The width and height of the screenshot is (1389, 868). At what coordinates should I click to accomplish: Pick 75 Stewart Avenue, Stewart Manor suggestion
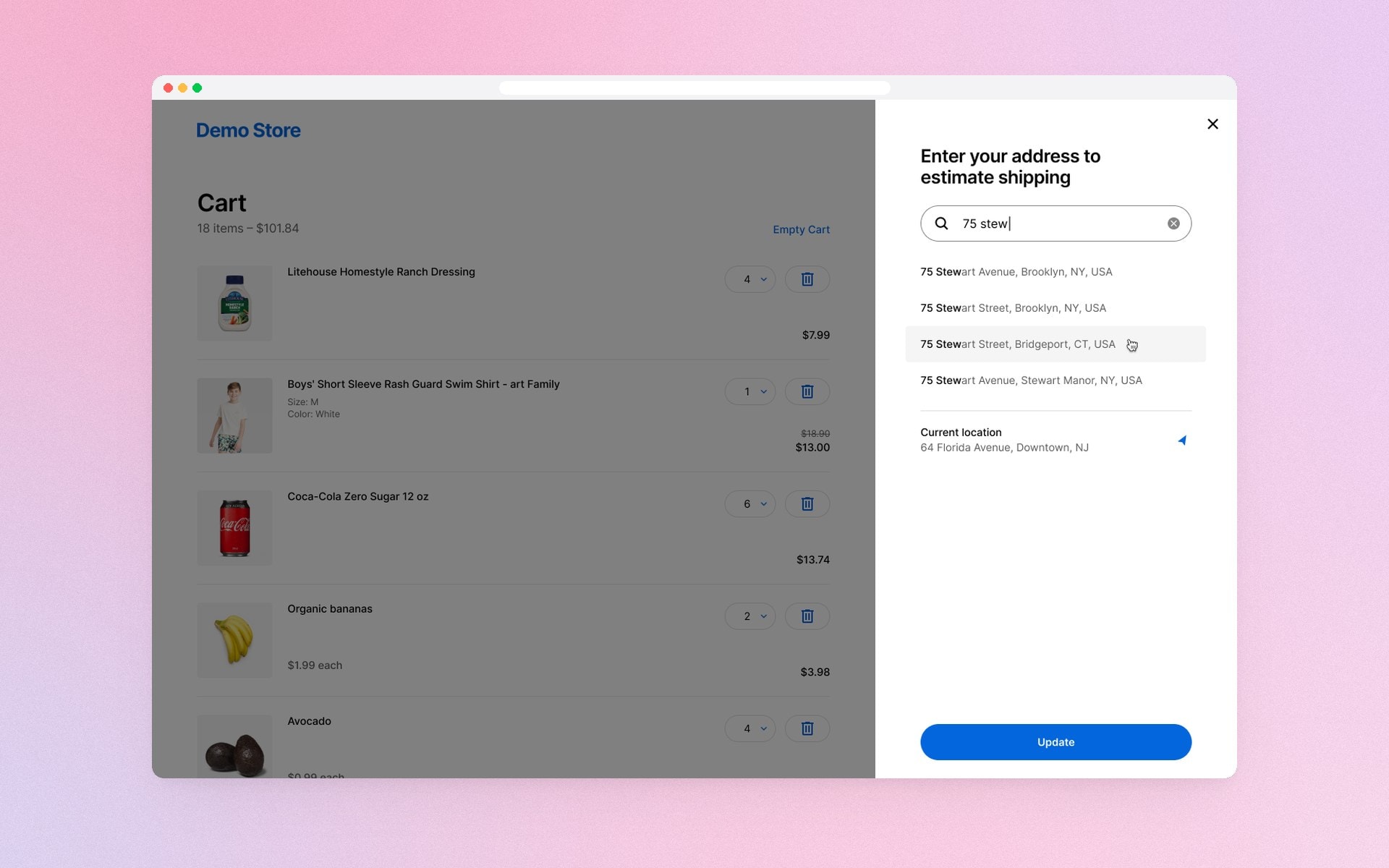tap(1055, 380)
